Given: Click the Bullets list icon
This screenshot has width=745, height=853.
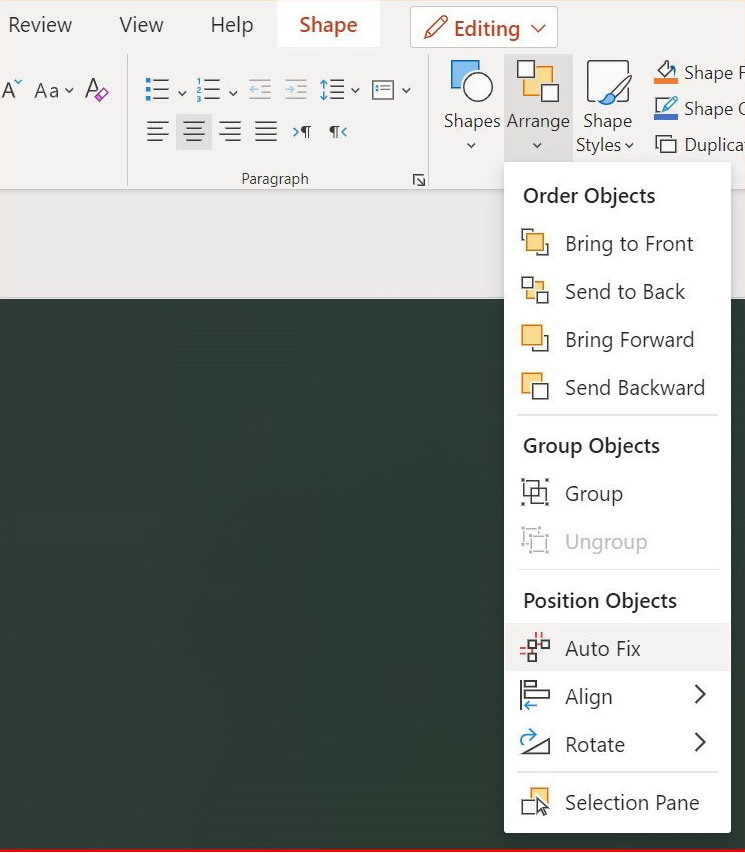Looking at the screenshot, I should pyautogui.click(x=158, y=89).
